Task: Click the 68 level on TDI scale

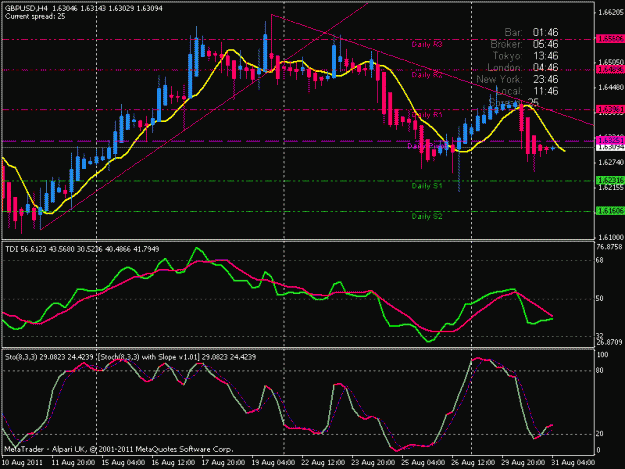Action: coord(599,260)
